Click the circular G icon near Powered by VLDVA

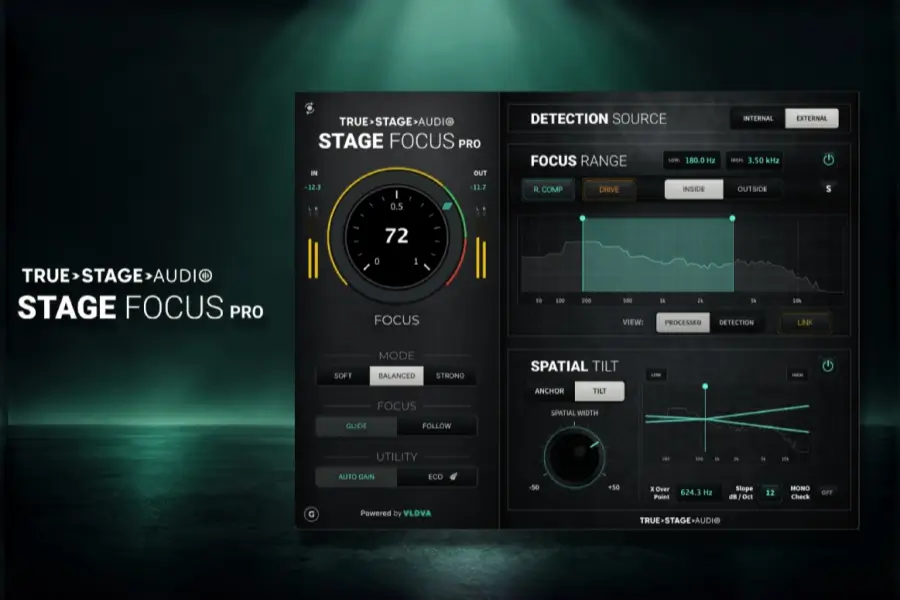point(312,514)
